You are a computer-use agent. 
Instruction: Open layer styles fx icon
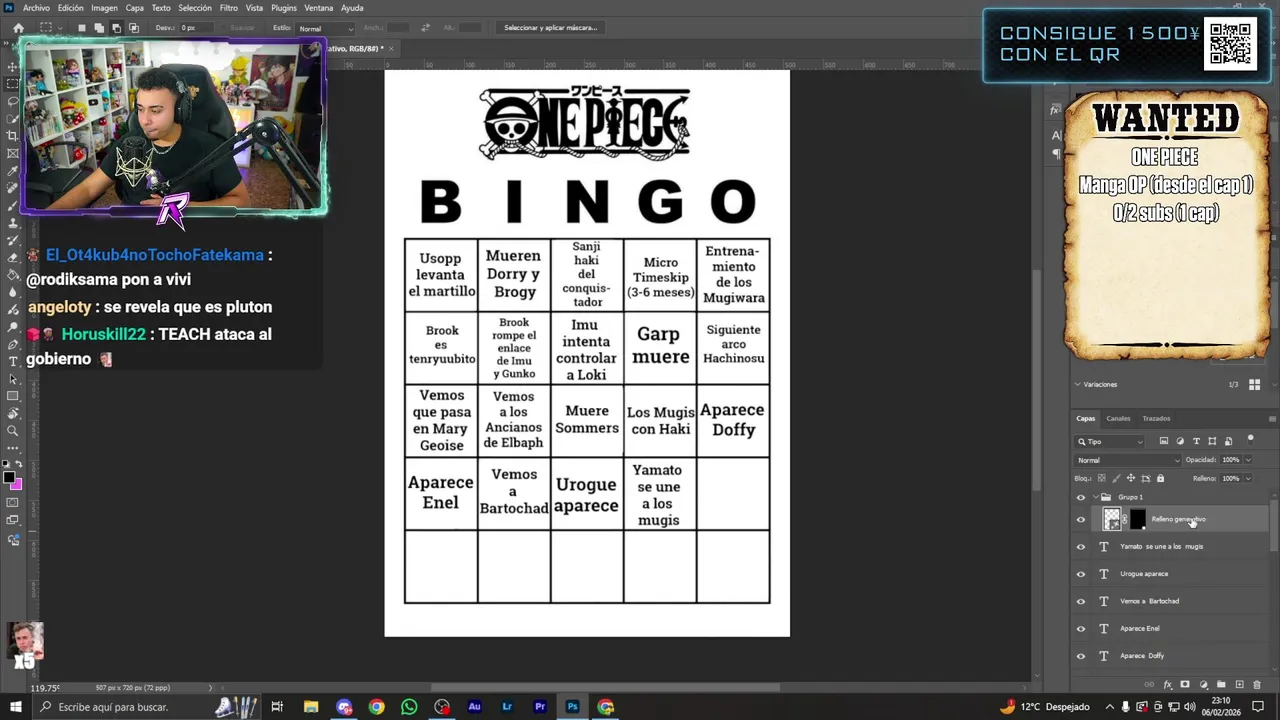(x=1167, y=685)
